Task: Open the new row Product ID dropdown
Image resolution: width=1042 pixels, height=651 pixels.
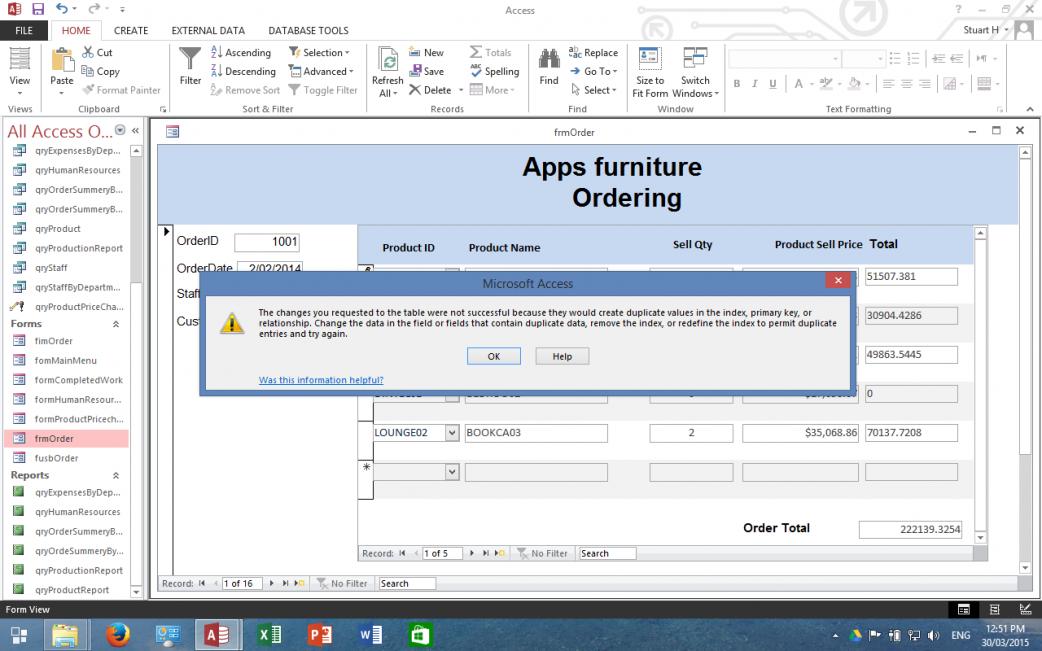Action: point(452,472)
